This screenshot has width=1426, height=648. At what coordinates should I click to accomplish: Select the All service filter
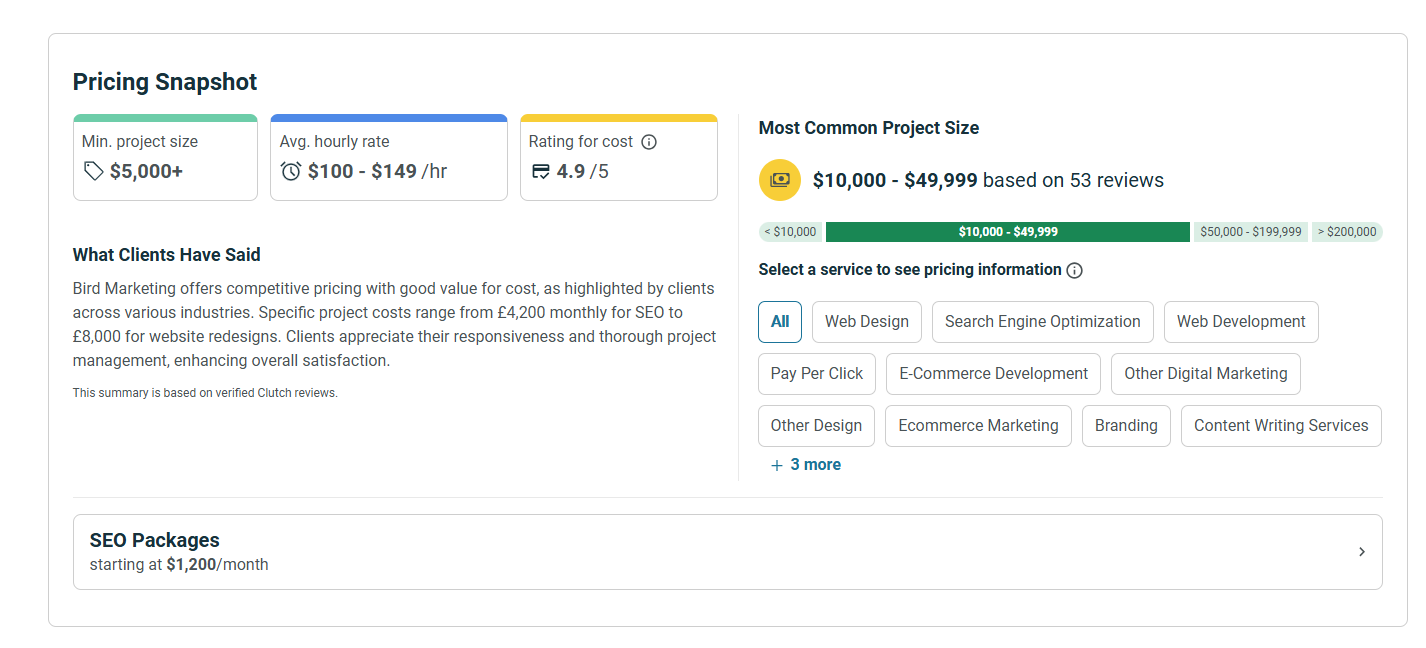(780, 322)
